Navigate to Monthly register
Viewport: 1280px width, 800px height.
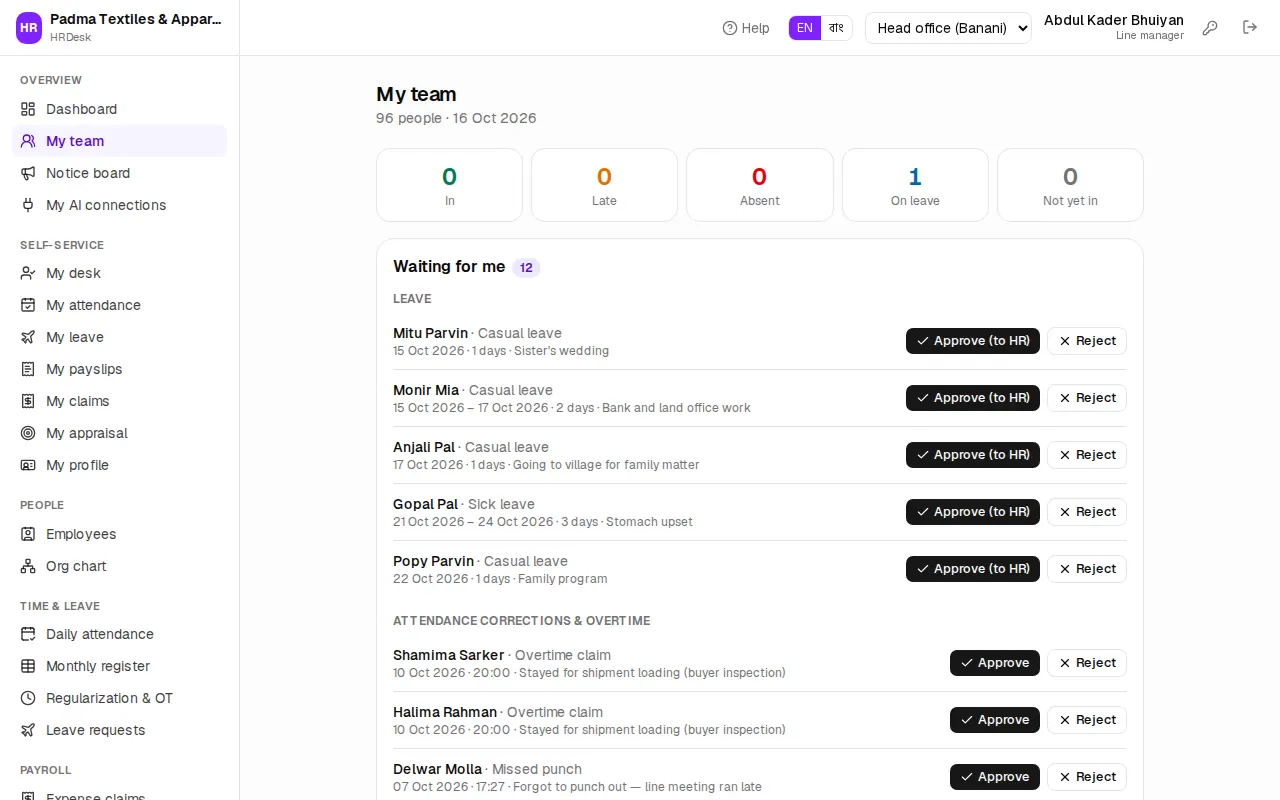pos(119,666)
